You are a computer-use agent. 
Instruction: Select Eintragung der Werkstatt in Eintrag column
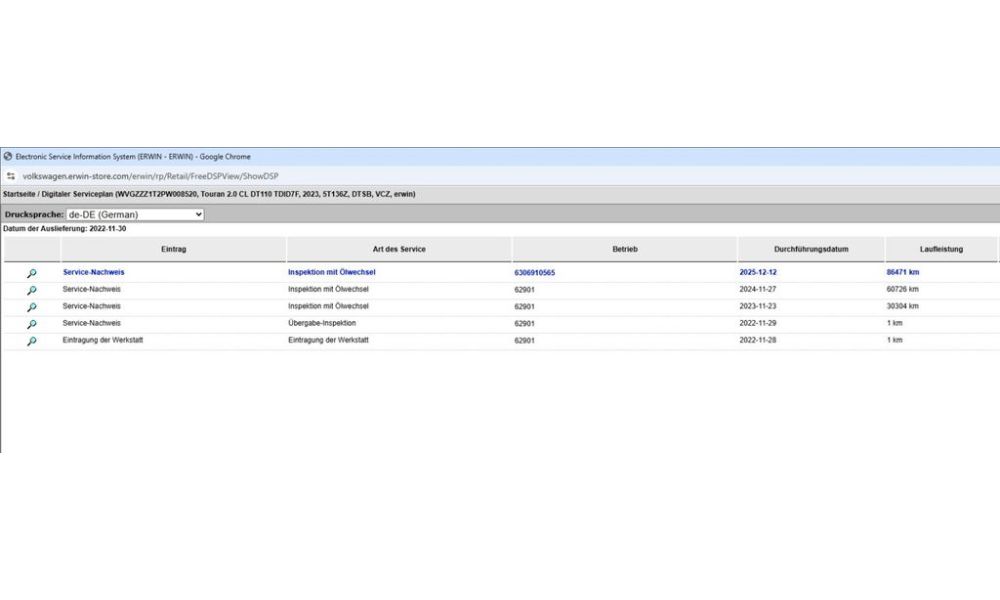pos(103,340)
